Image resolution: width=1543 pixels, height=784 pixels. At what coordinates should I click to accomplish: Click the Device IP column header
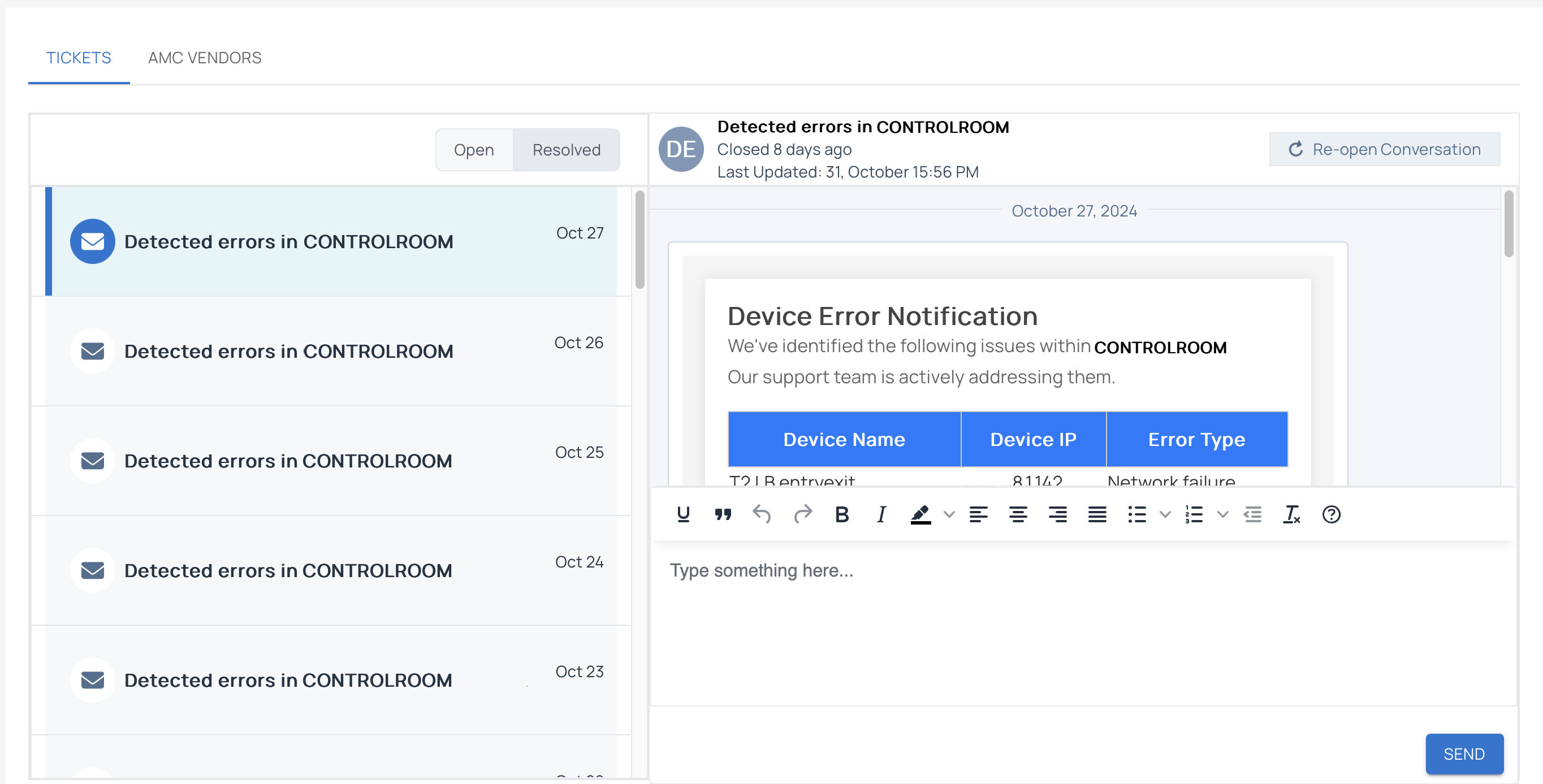point(1033,439)
